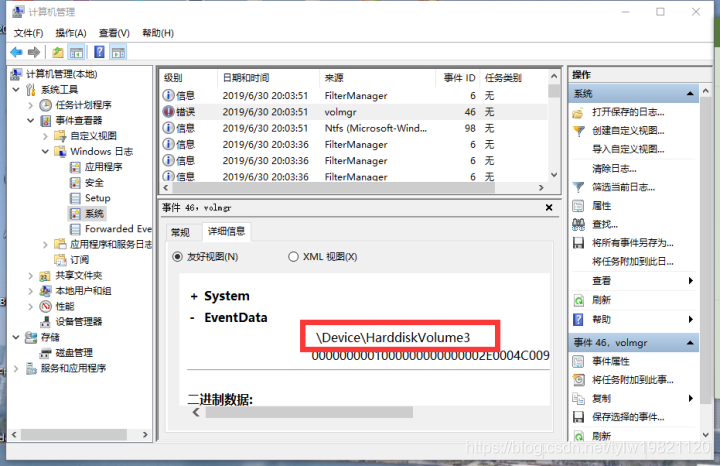This screenshot has height=466, width=720.
Task: Click 导入自定义视图 action
Action: 628,149
